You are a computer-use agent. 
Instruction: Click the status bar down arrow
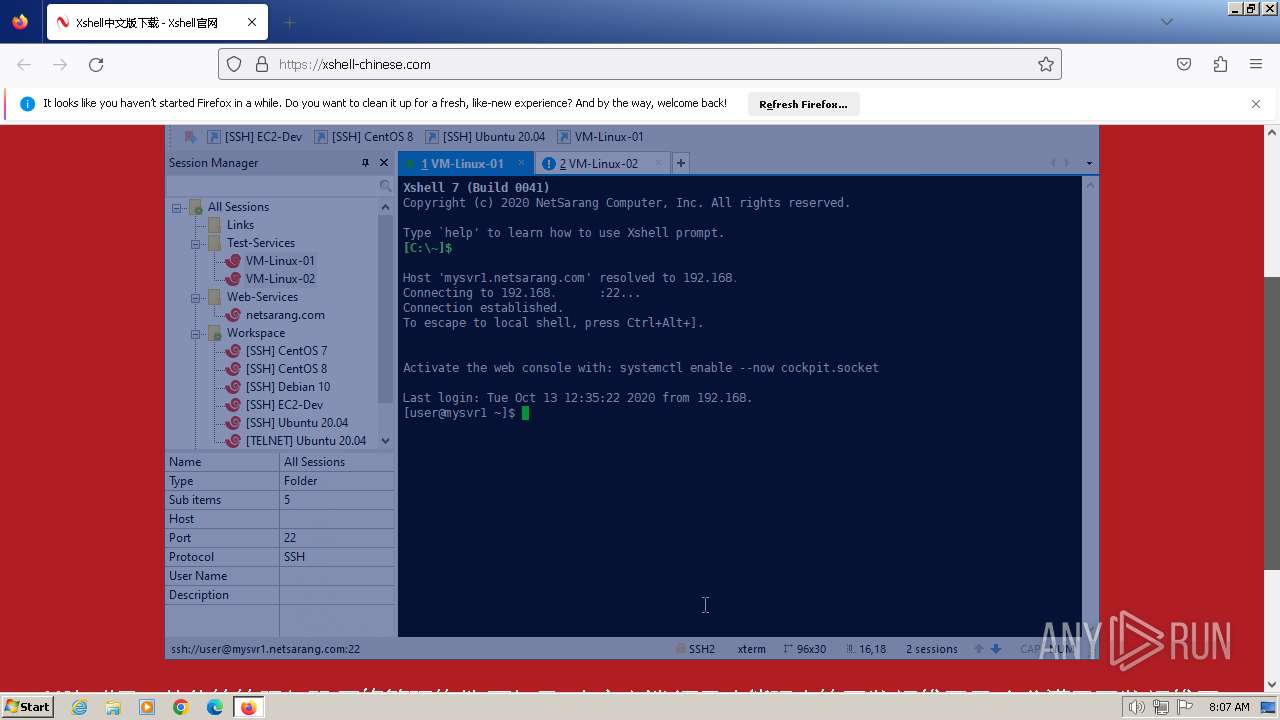pyautogui.click(x=996, y=649)
